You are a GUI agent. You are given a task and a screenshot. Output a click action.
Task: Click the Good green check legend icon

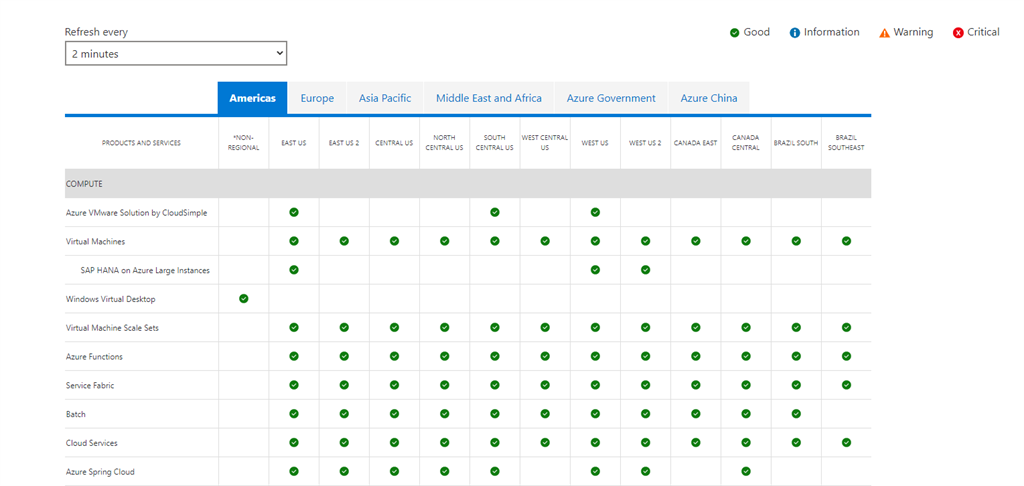(x=735, y=33)
